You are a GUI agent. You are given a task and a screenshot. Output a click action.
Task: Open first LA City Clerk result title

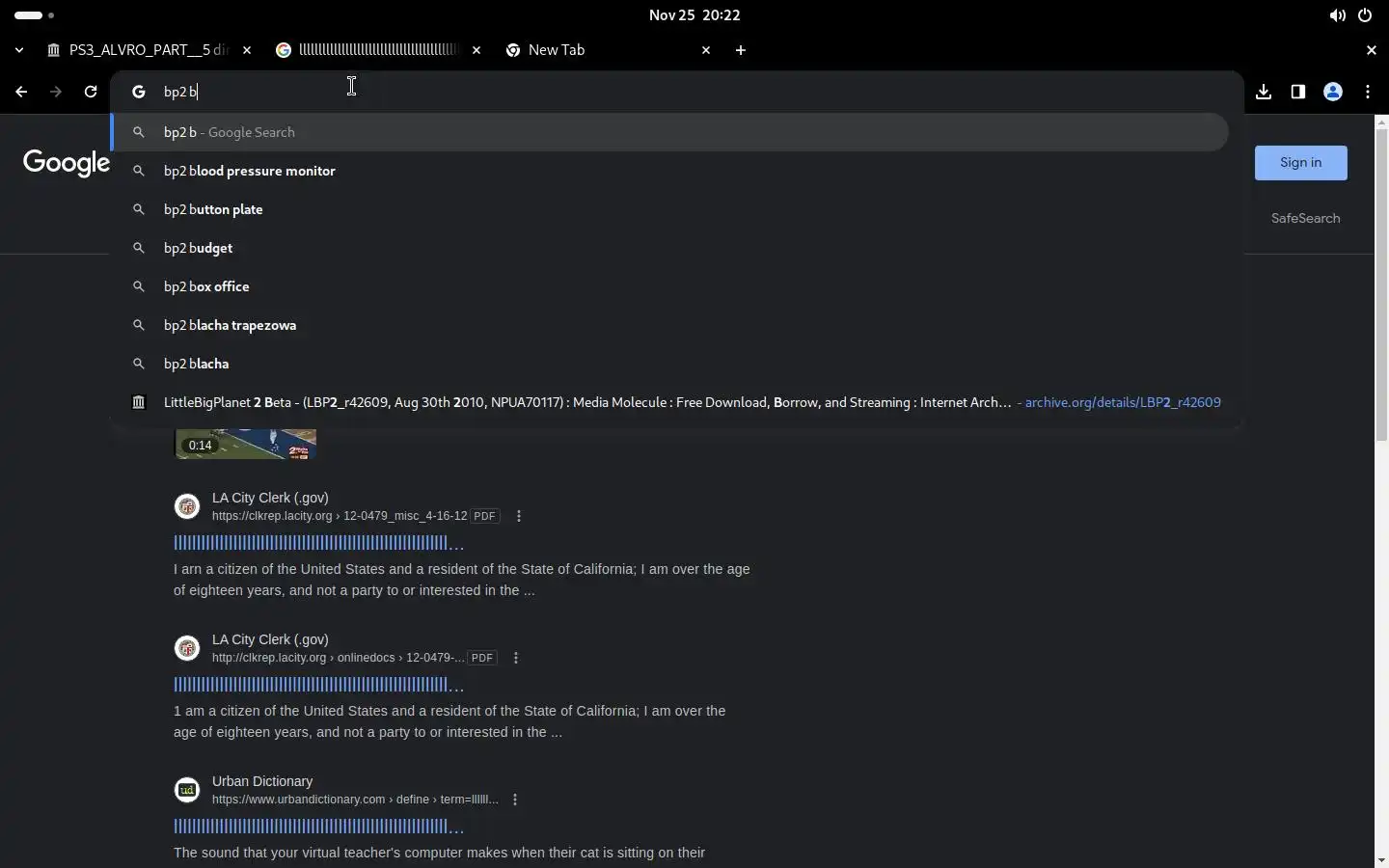point(319,543)
